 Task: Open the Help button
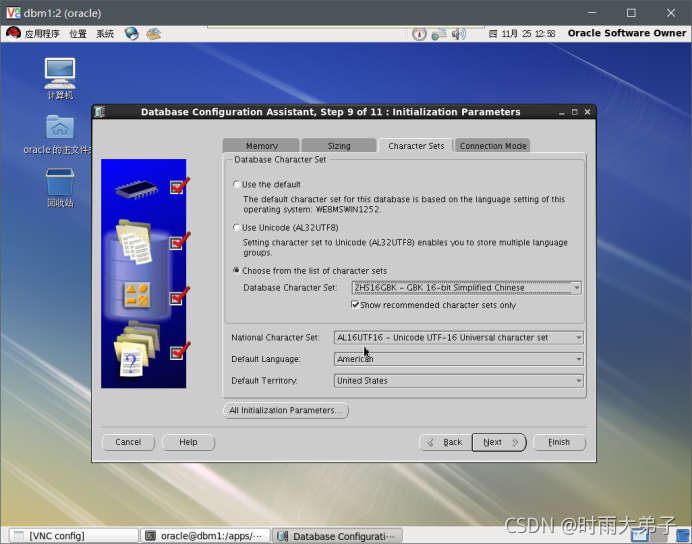click(x=188, y=442)
